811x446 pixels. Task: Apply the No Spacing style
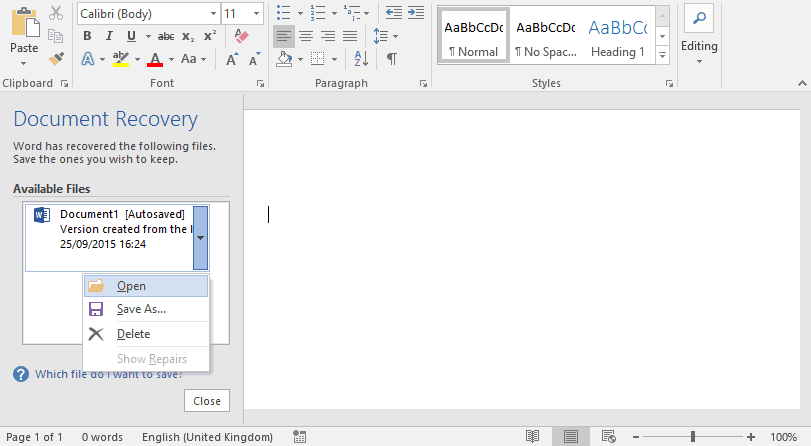pyautogui.click(x=546, y=36)
